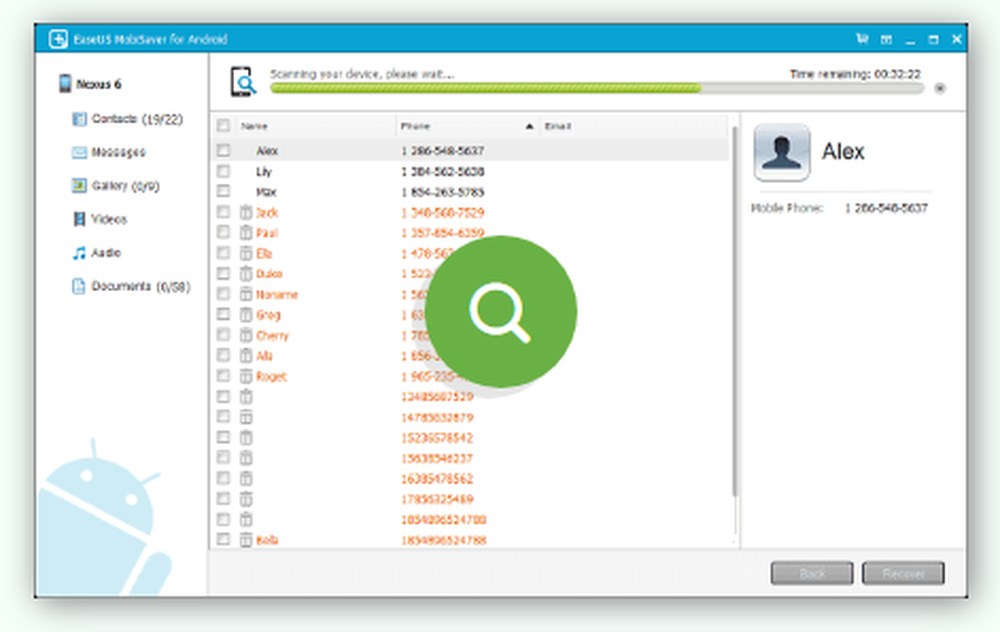
Task: Click the Messages envelope icon
Action: [x=79, y=153]
